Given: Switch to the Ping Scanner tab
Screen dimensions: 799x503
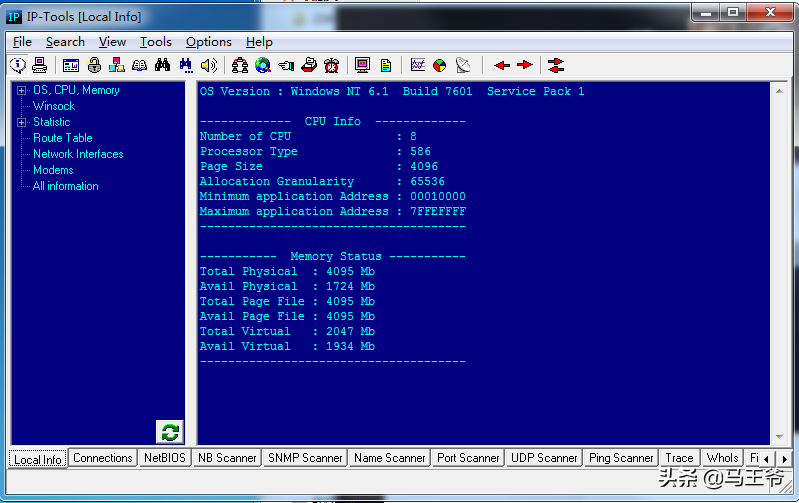Looking at the screenshot, I should tap(621, 458).
